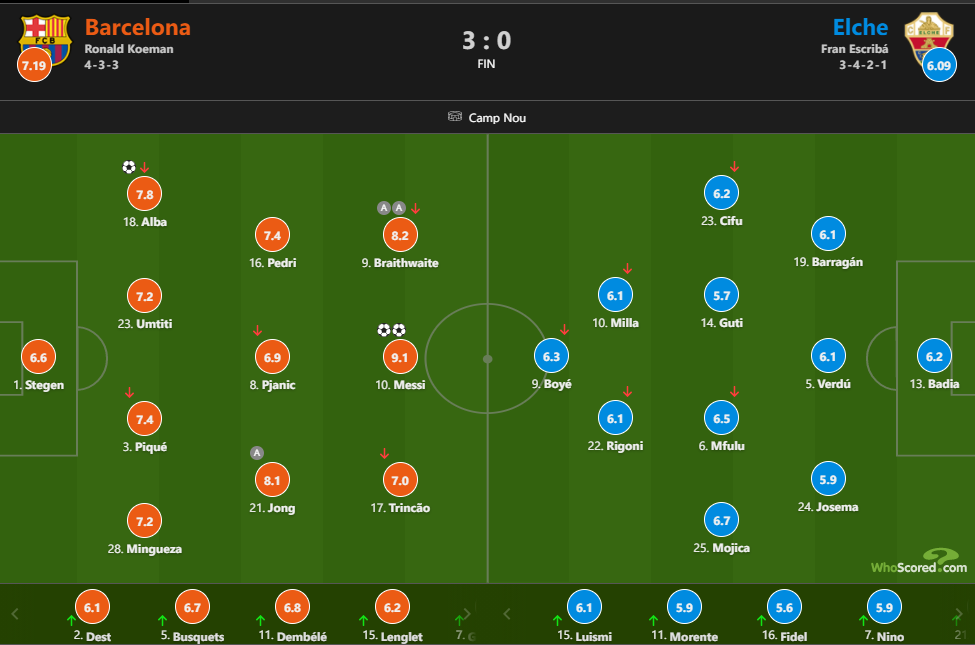Click substitute Dembélé's 6.8 rating

pos(292,607)
